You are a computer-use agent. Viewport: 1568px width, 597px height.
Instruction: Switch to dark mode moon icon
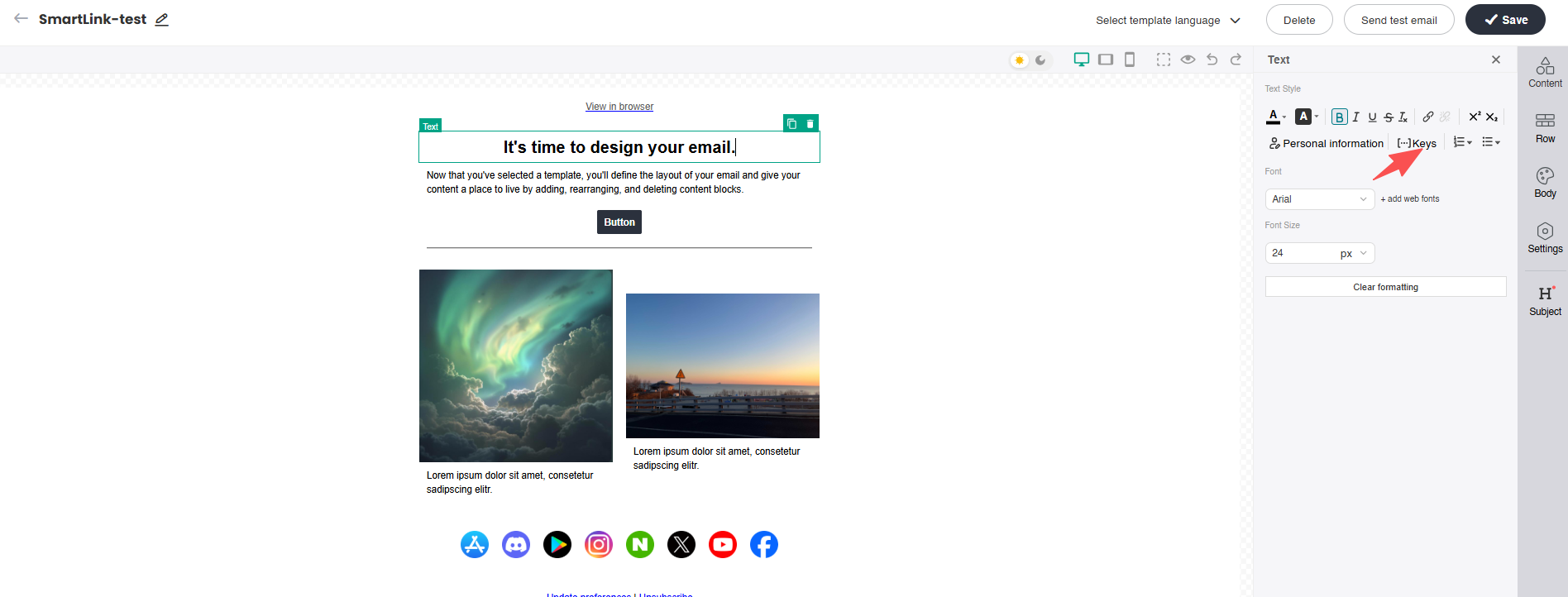(1040, 60)
